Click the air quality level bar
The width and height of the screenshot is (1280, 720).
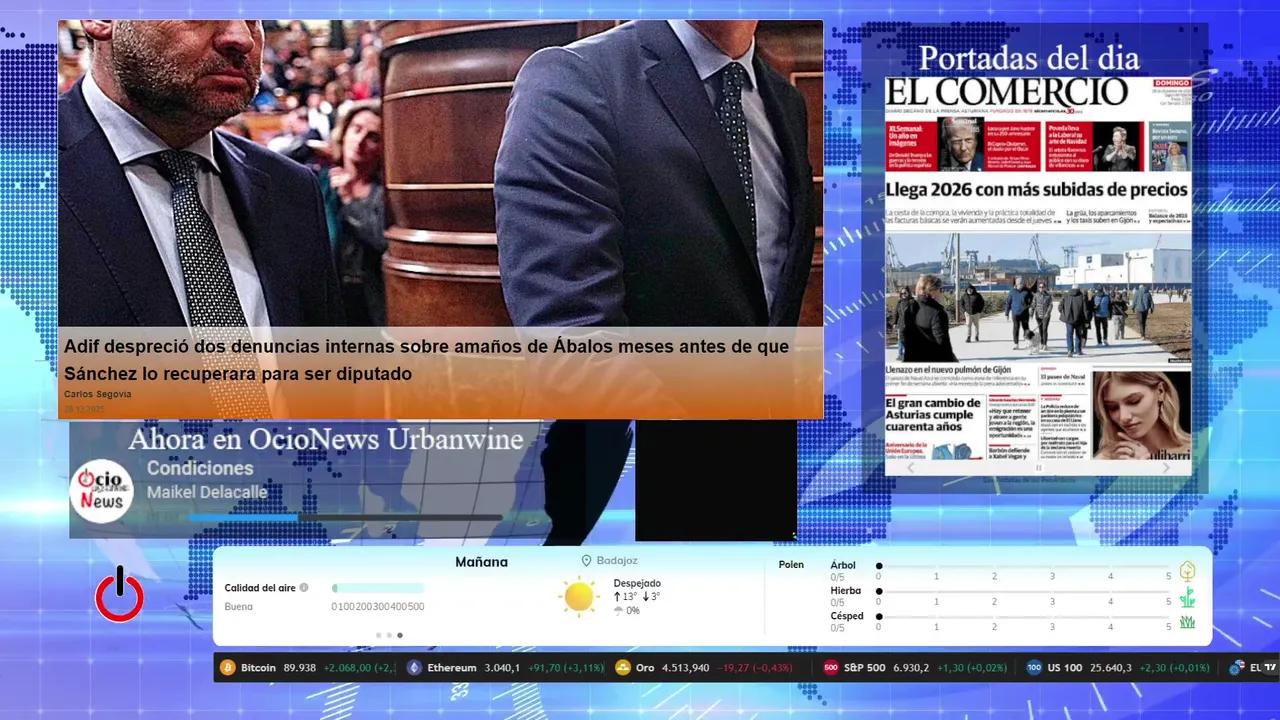tap(378, 588)
